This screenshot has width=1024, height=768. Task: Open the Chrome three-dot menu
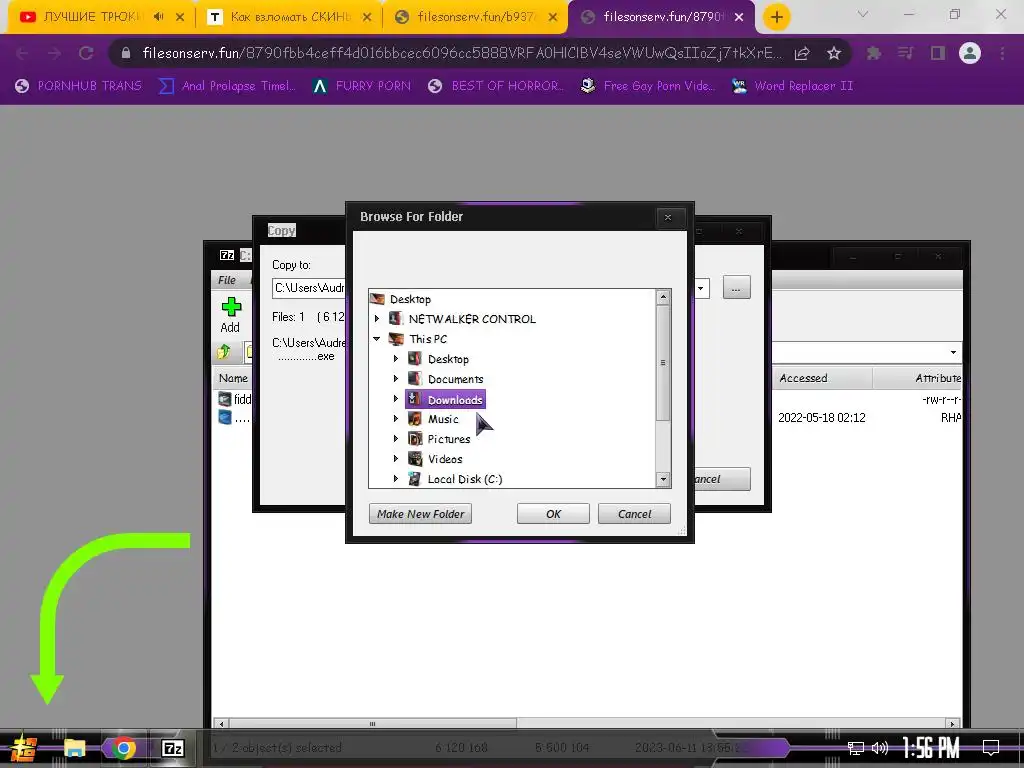pos(1002,54)
